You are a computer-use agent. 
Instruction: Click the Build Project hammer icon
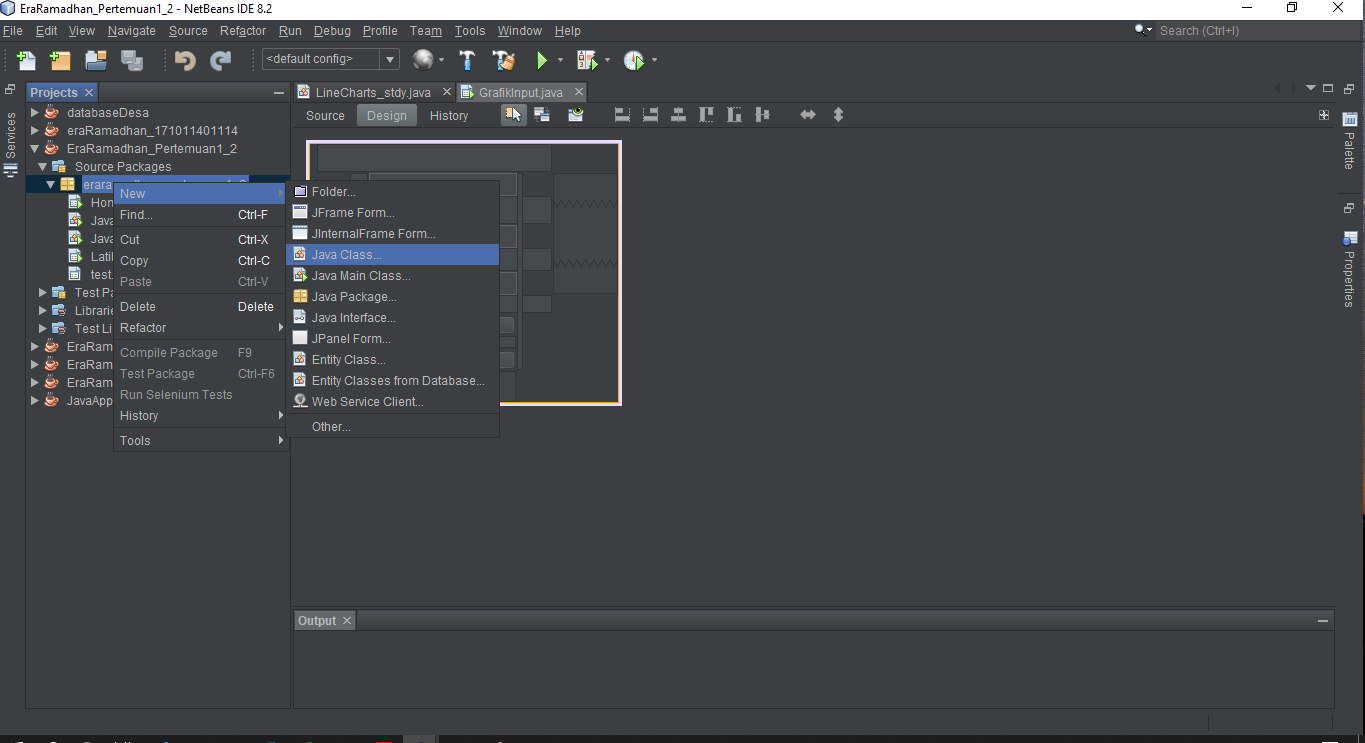(x=467, y=60)
